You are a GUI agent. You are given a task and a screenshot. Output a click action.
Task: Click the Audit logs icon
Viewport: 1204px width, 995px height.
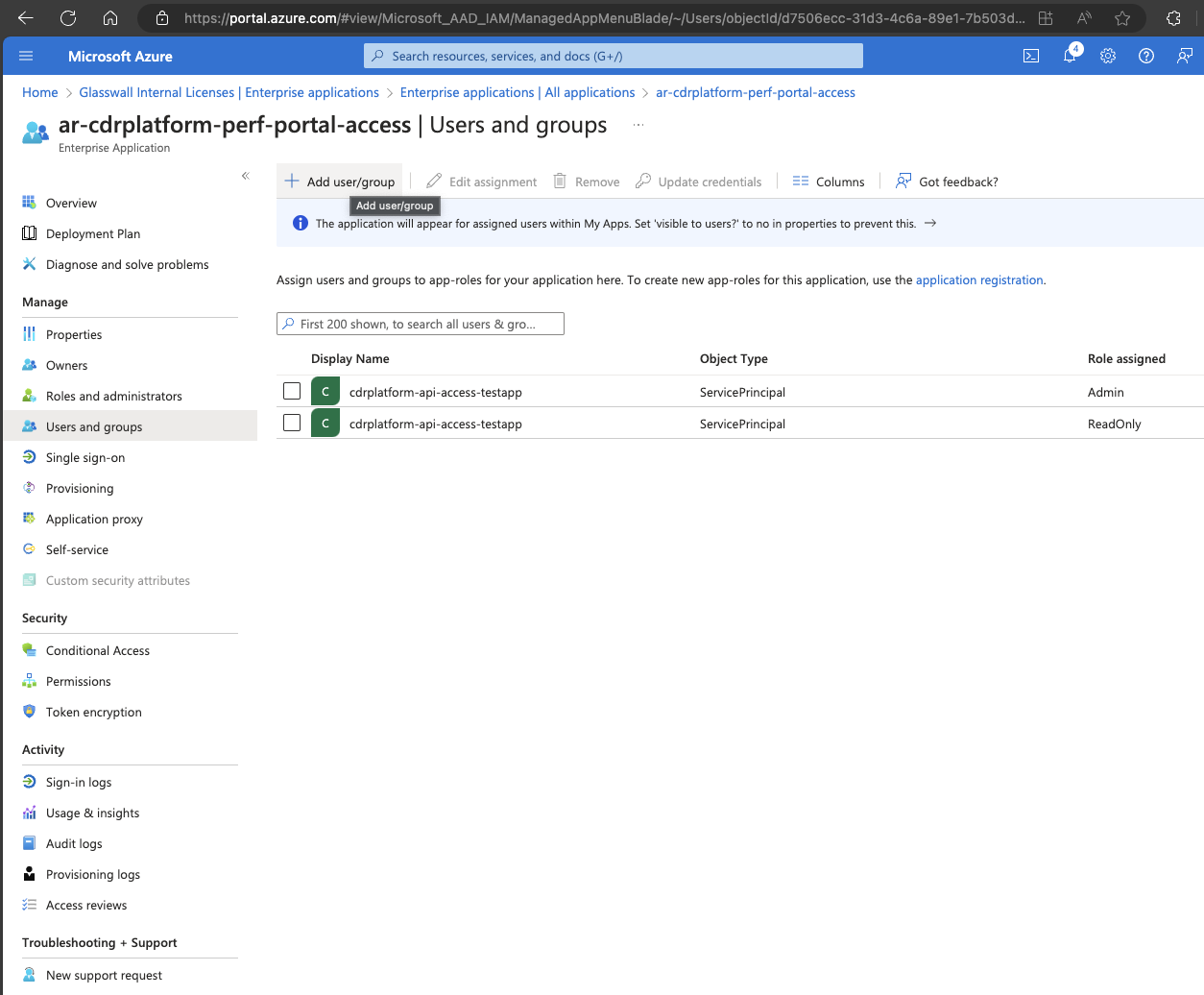click(x=29, y=843)
